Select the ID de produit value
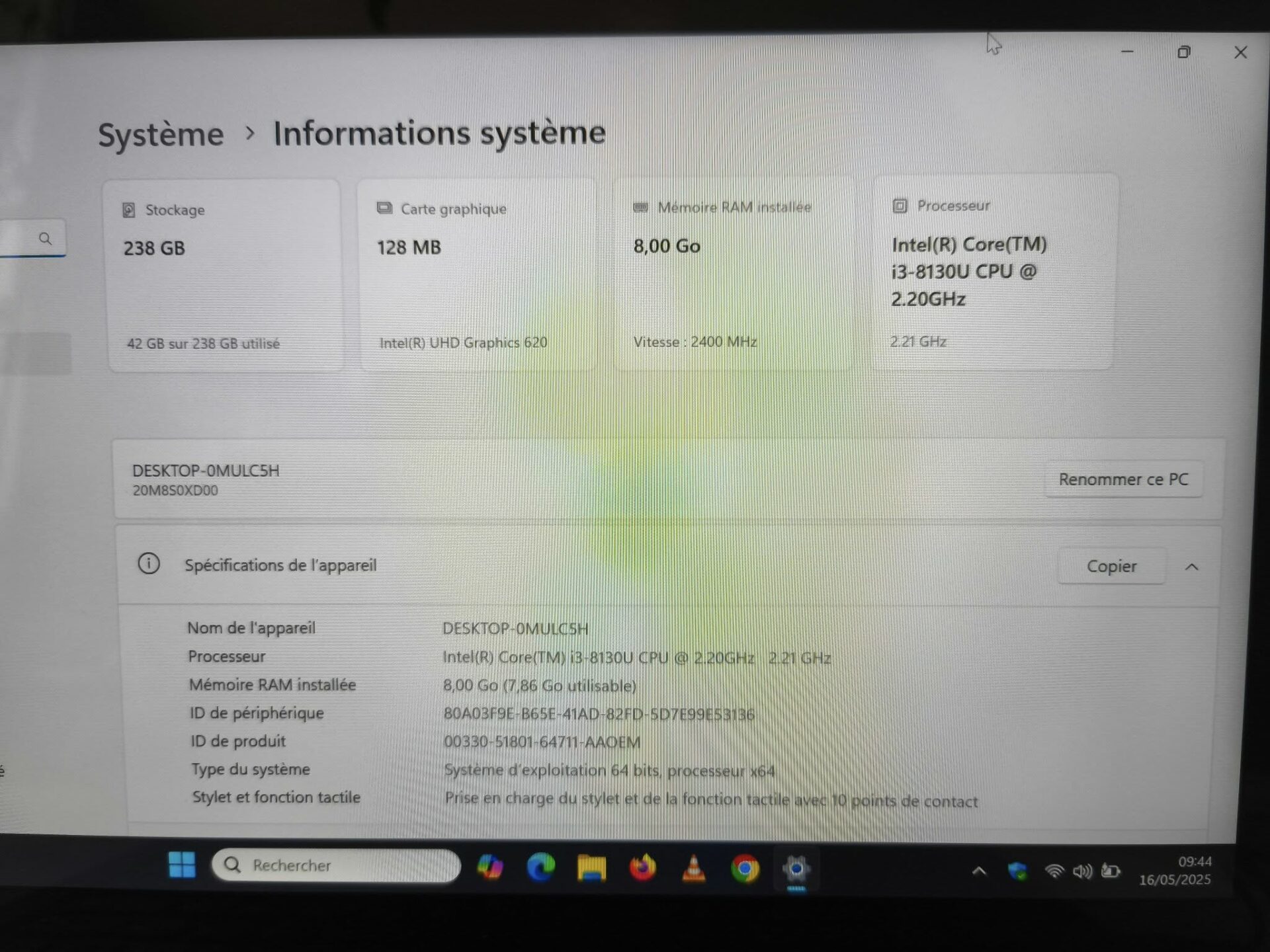 pyautogui.click(x=542, y=742)
